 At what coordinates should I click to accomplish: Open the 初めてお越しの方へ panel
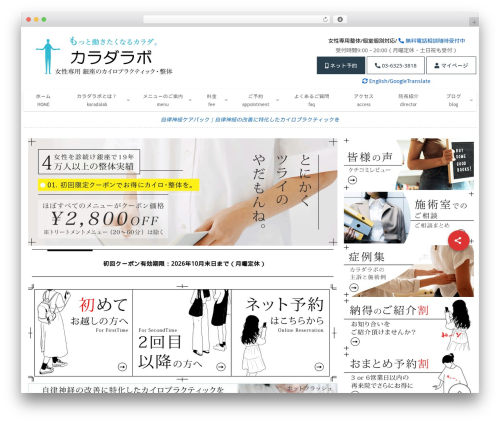(84, 333)
